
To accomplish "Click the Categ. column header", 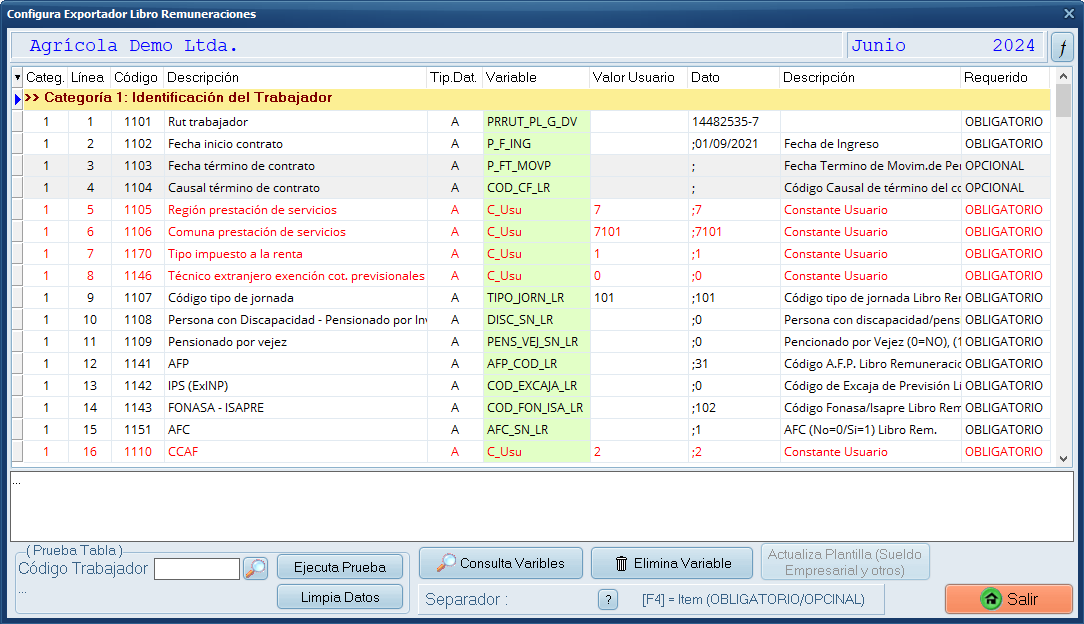I will [x=45, y=77].
